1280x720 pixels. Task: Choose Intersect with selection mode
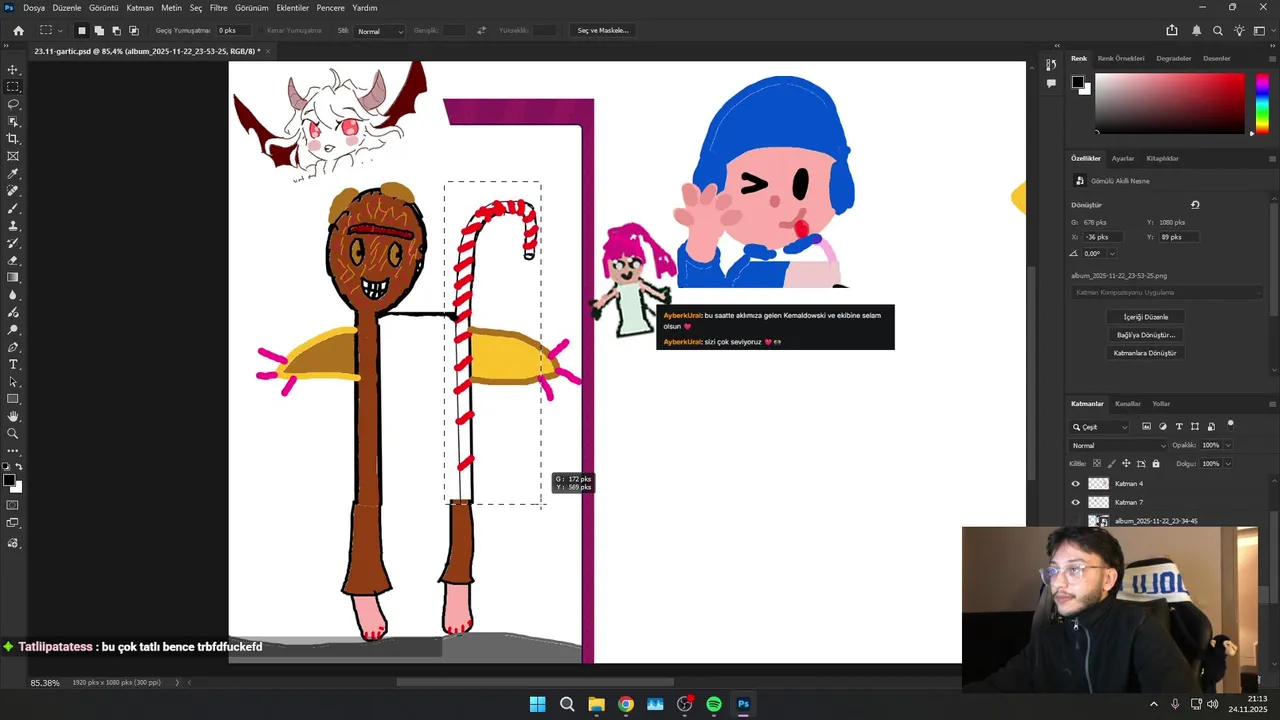[134, 31]
